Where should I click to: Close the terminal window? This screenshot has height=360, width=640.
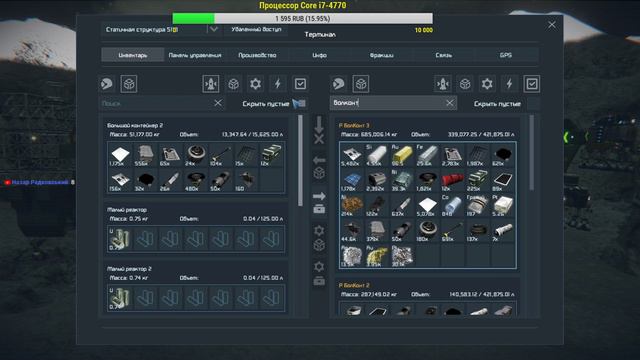point(551,25)
